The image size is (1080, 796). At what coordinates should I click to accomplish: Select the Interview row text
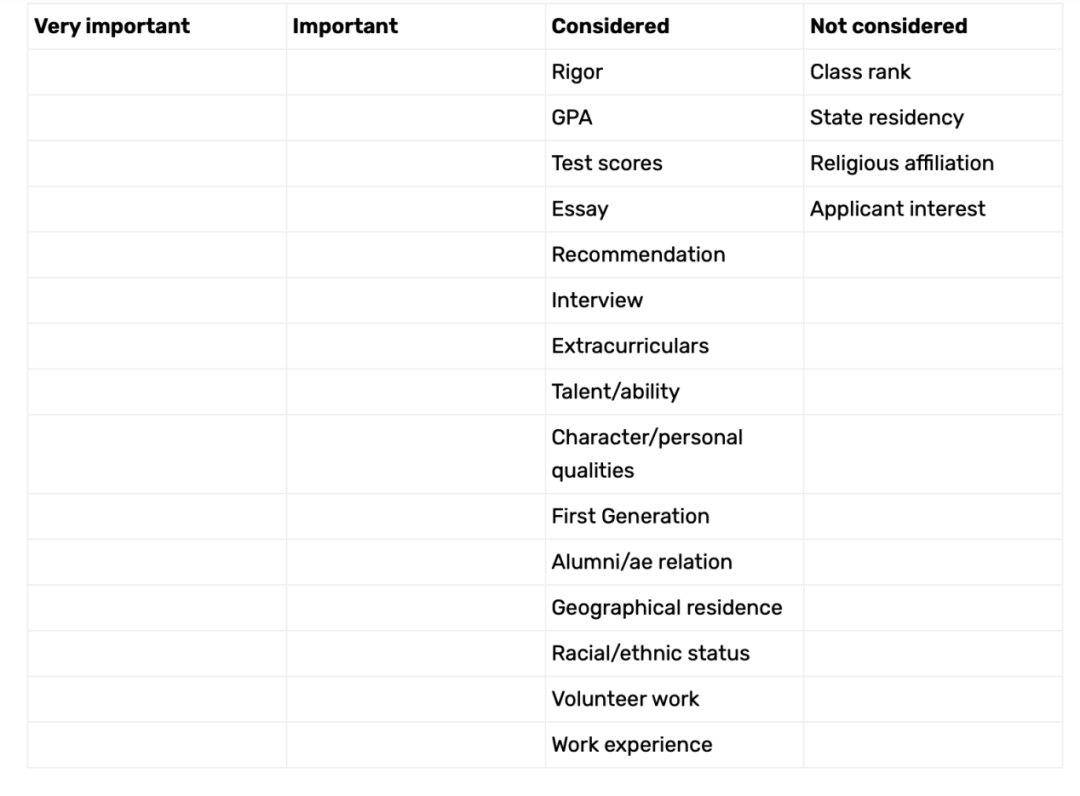coord(597,300)
